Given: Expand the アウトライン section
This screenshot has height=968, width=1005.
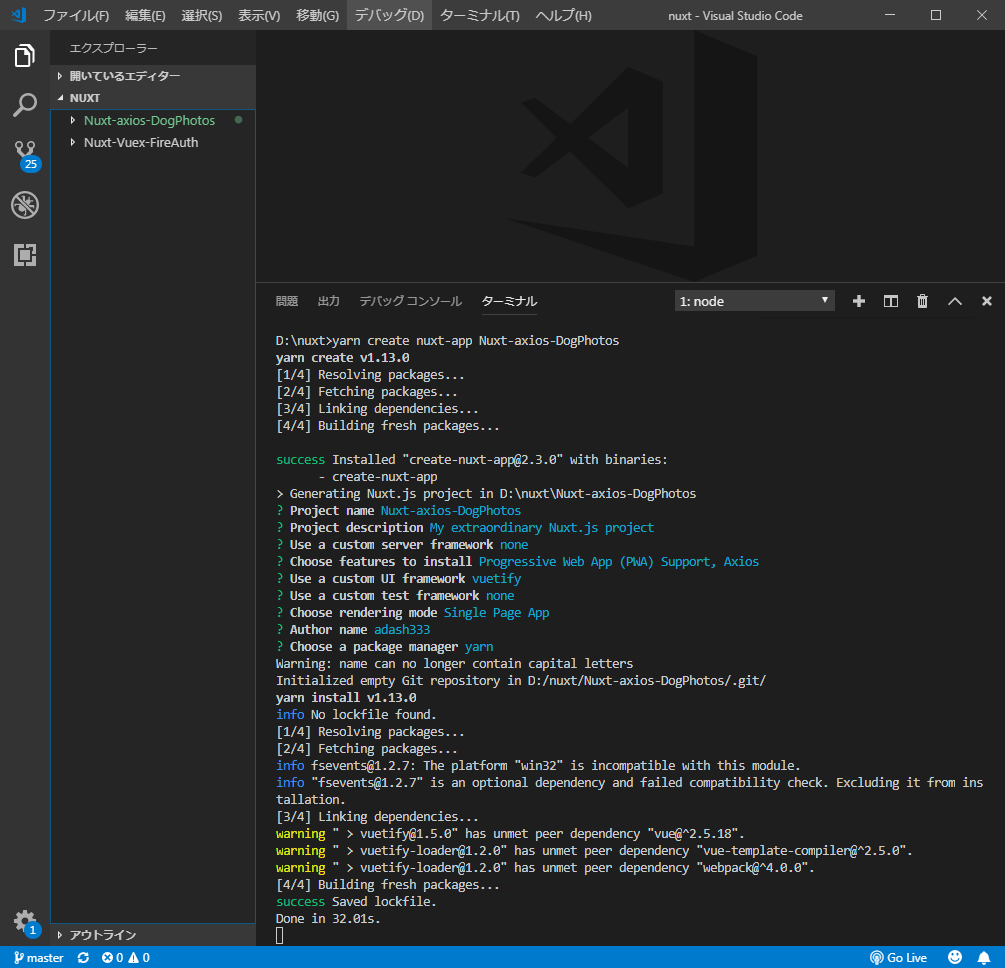Looking at the screenshot, I should click(102, 935).
